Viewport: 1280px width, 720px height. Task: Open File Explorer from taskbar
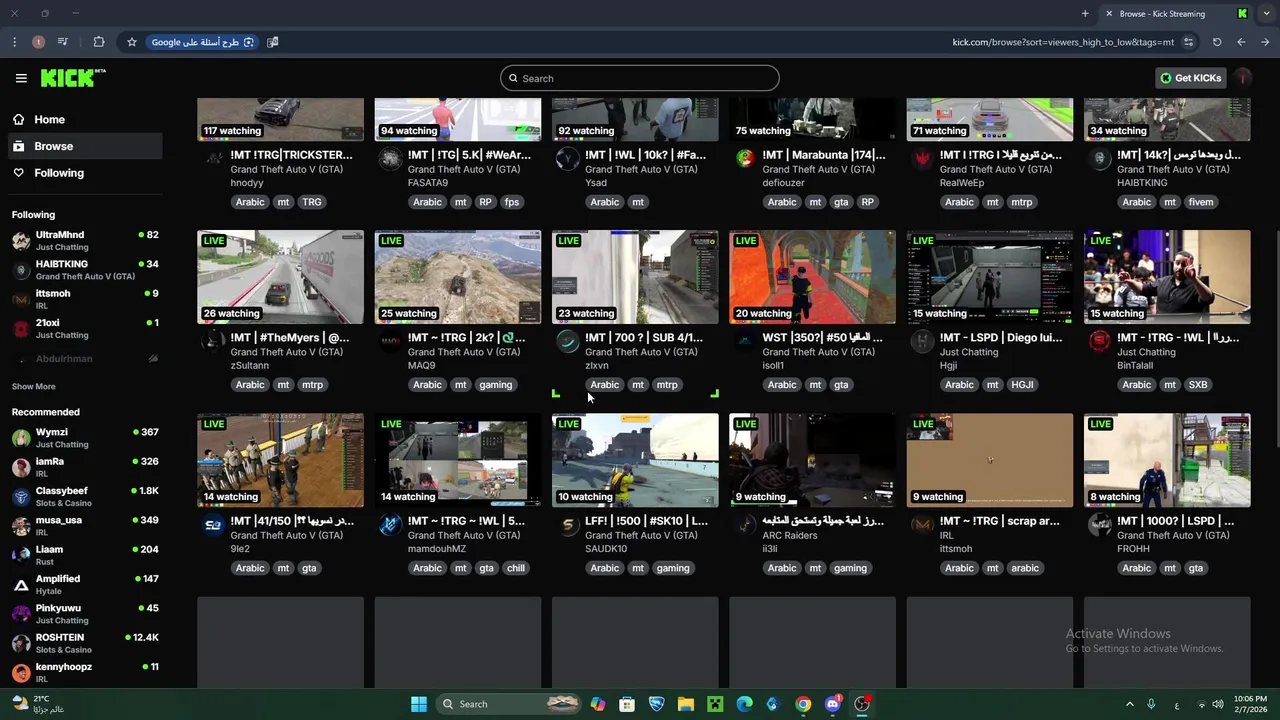point(686,704)
